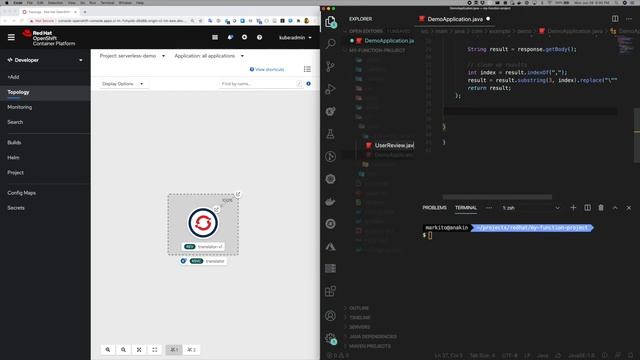Expand the TIMELINE section
The height and width of the screenshot is (360, 640).
pyautogui.click(x=360, y=318)
